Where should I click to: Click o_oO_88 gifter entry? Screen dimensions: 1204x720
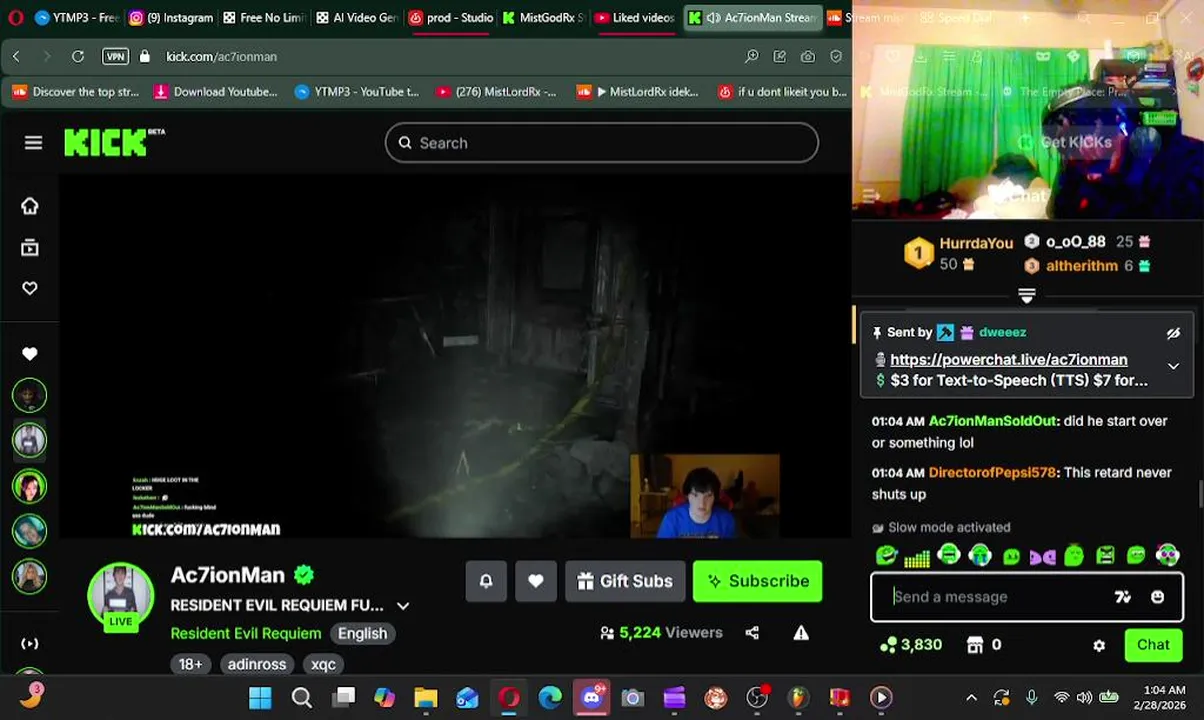[1086, 242]
